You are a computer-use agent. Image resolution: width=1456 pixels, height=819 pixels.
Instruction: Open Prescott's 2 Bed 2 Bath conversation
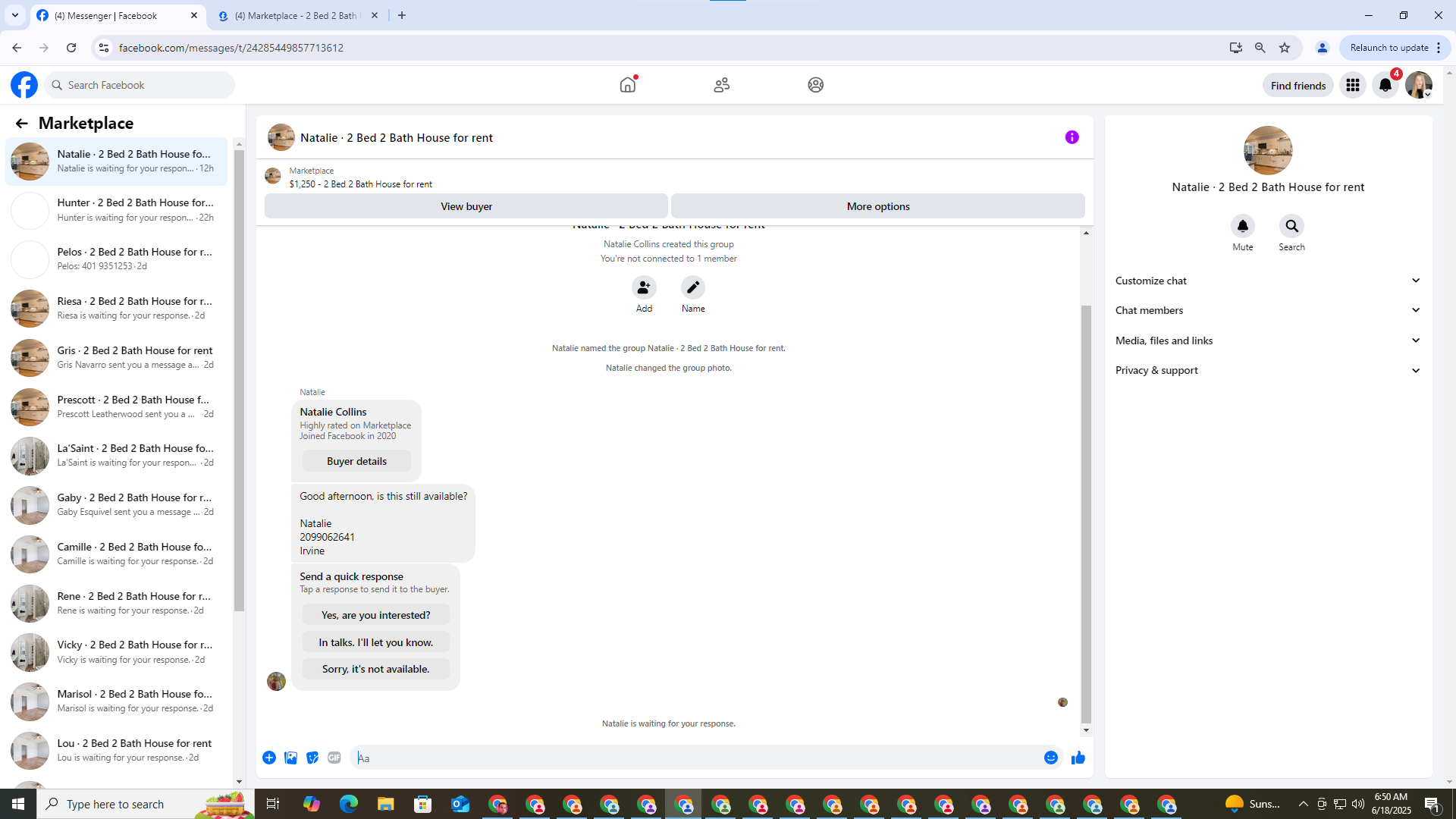116,407
